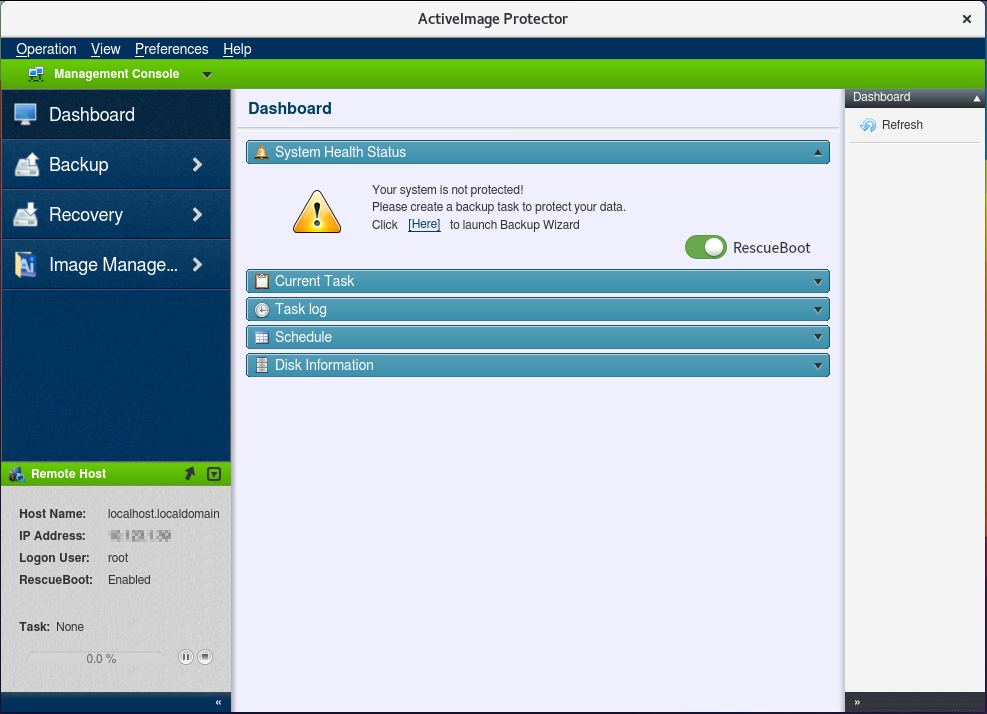Image resolution: width=987 pixels, height=714 pixels.
Task: Click the Refresh icon in right panel
Action: 868,125
